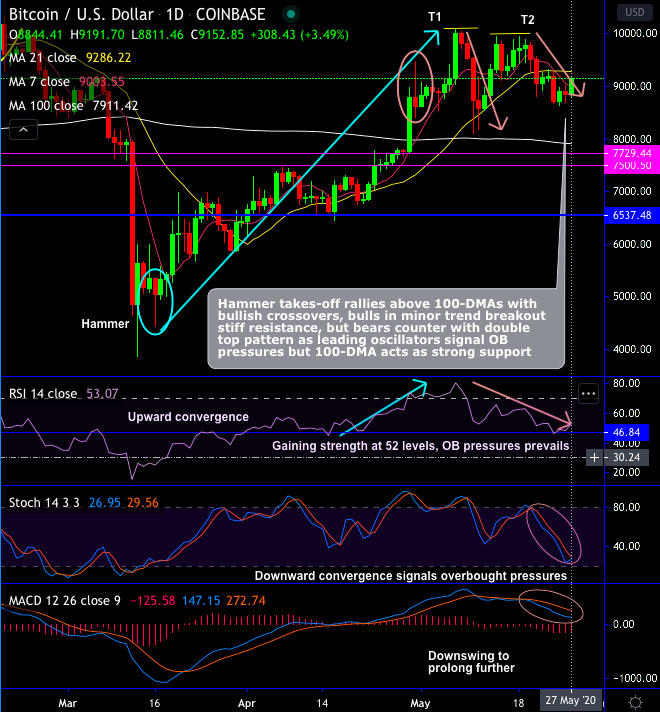Screen dimensions: 660x712
Task: Click the close price C9152.85
Action: click(x=217, y=35)
